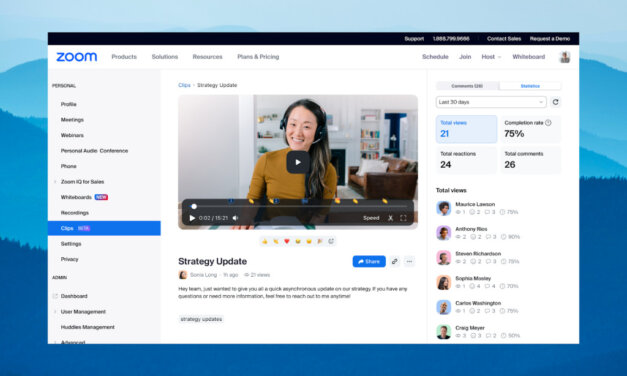This screenshot has width=627, height=376.
Task: Expand User Management in admin sidebar
Action: point(83,312)
